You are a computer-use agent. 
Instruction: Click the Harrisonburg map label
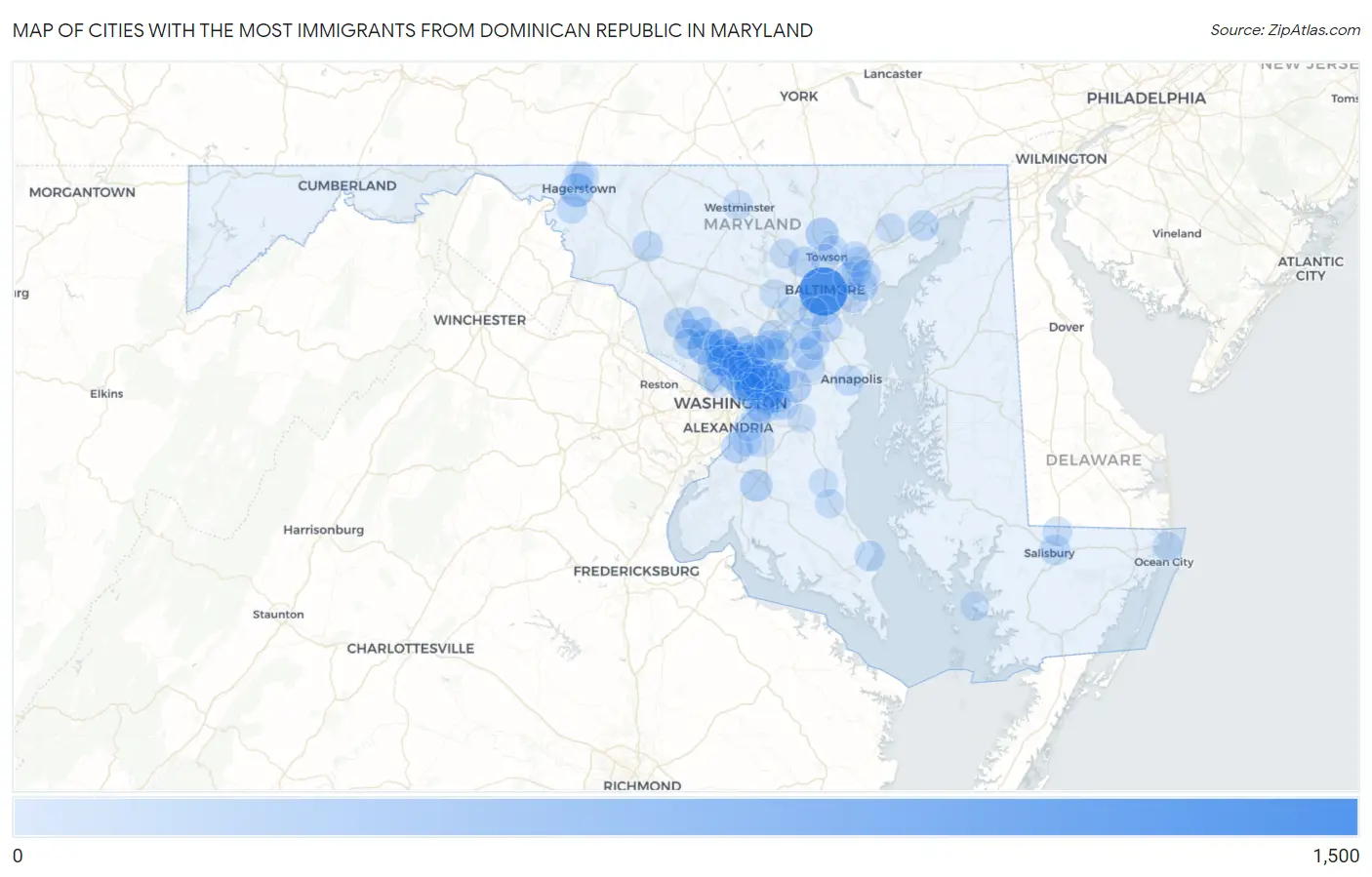pos(323,530)
